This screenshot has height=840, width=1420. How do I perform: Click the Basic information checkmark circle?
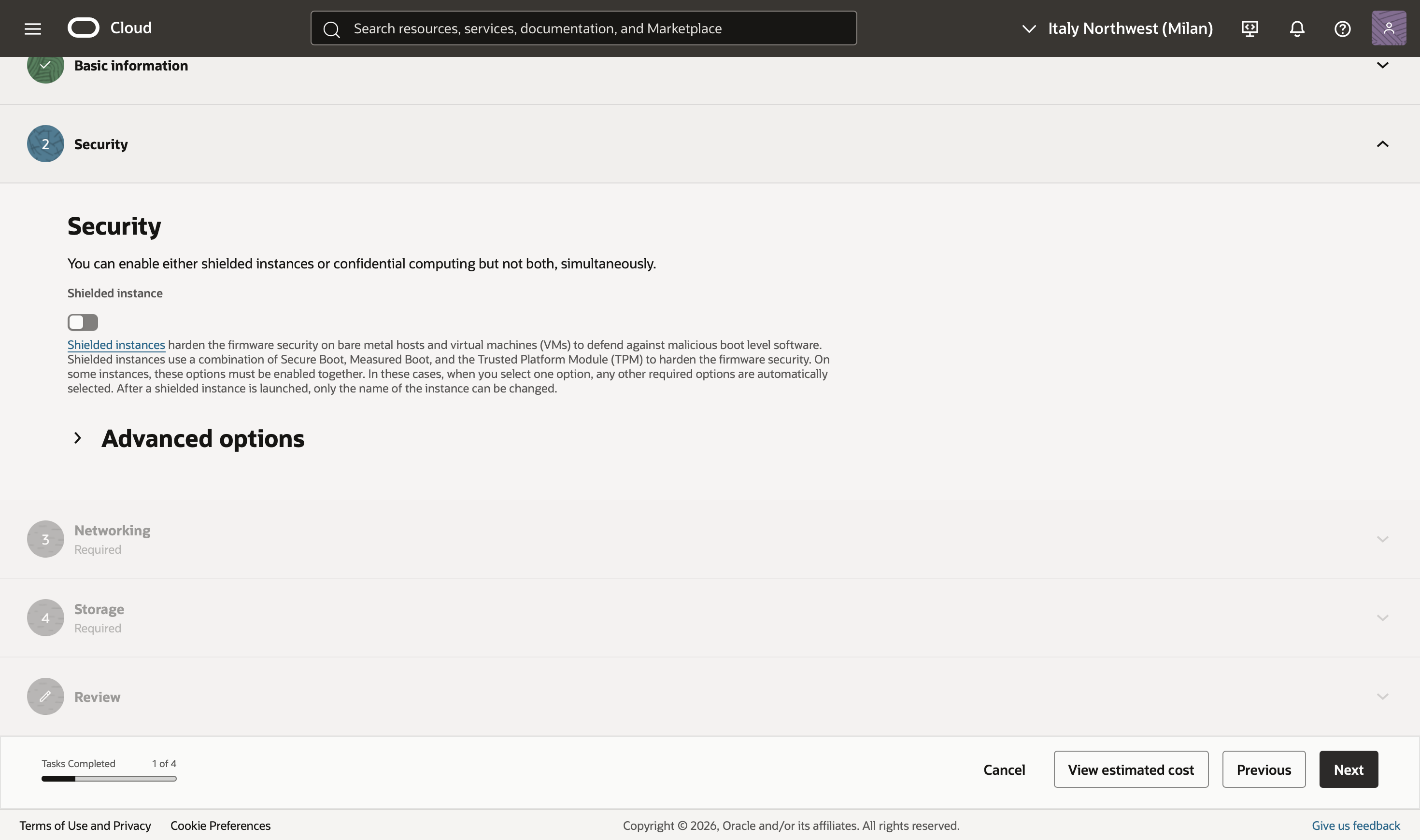(x=45, y=67)
